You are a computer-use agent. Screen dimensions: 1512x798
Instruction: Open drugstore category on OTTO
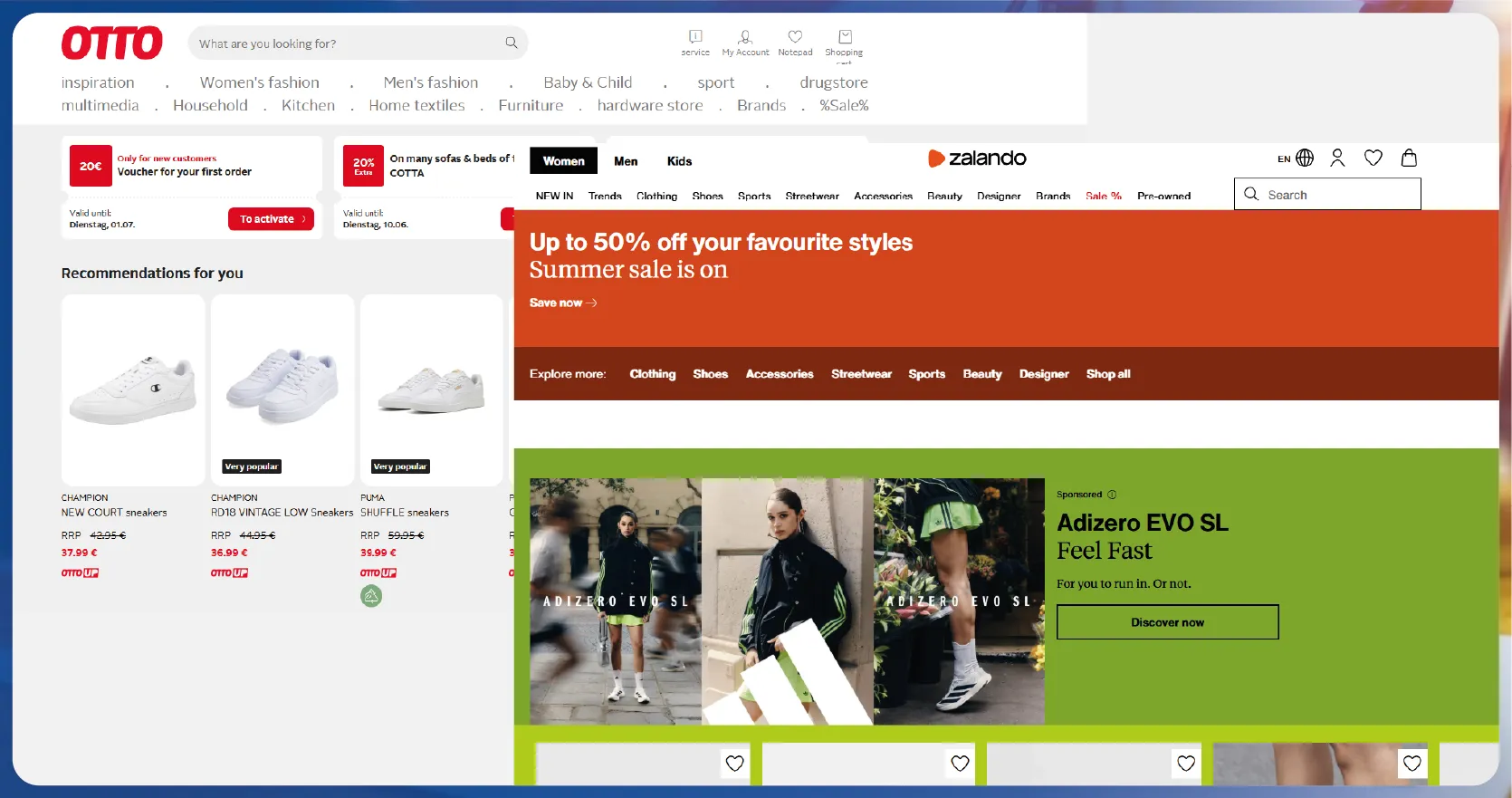pyautogui.click(x=834, y=82)
